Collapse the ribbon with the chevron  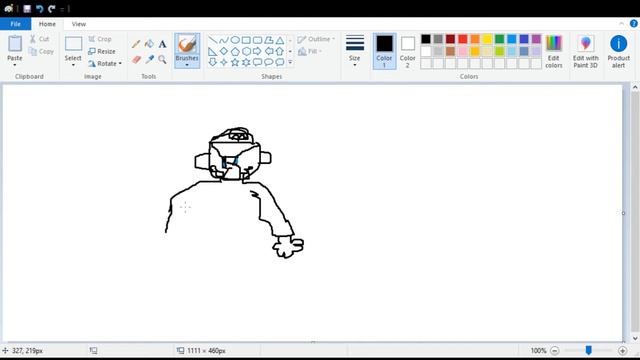pos(621,24)
